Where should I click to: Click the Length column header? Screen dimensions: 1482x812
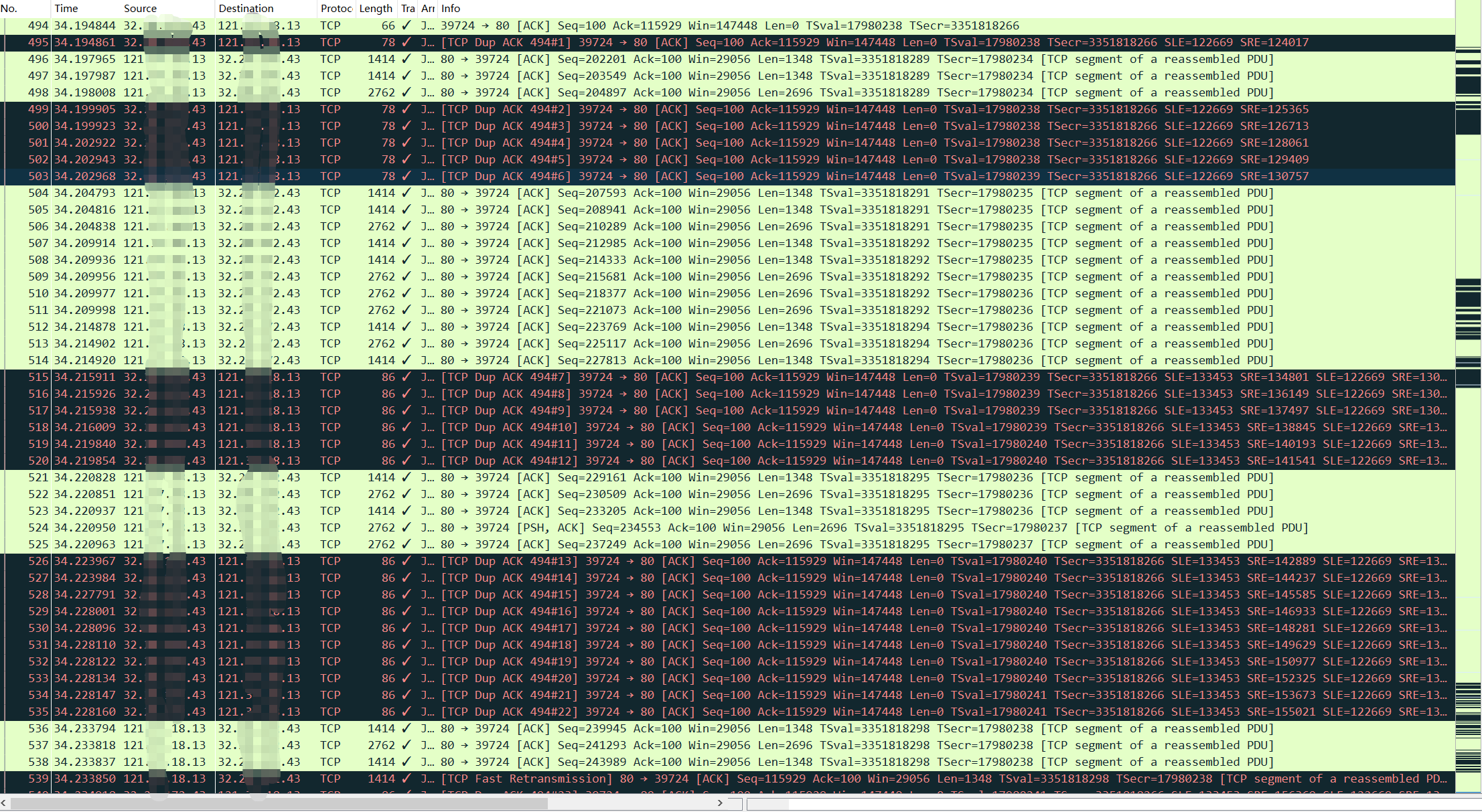point(376,8)
